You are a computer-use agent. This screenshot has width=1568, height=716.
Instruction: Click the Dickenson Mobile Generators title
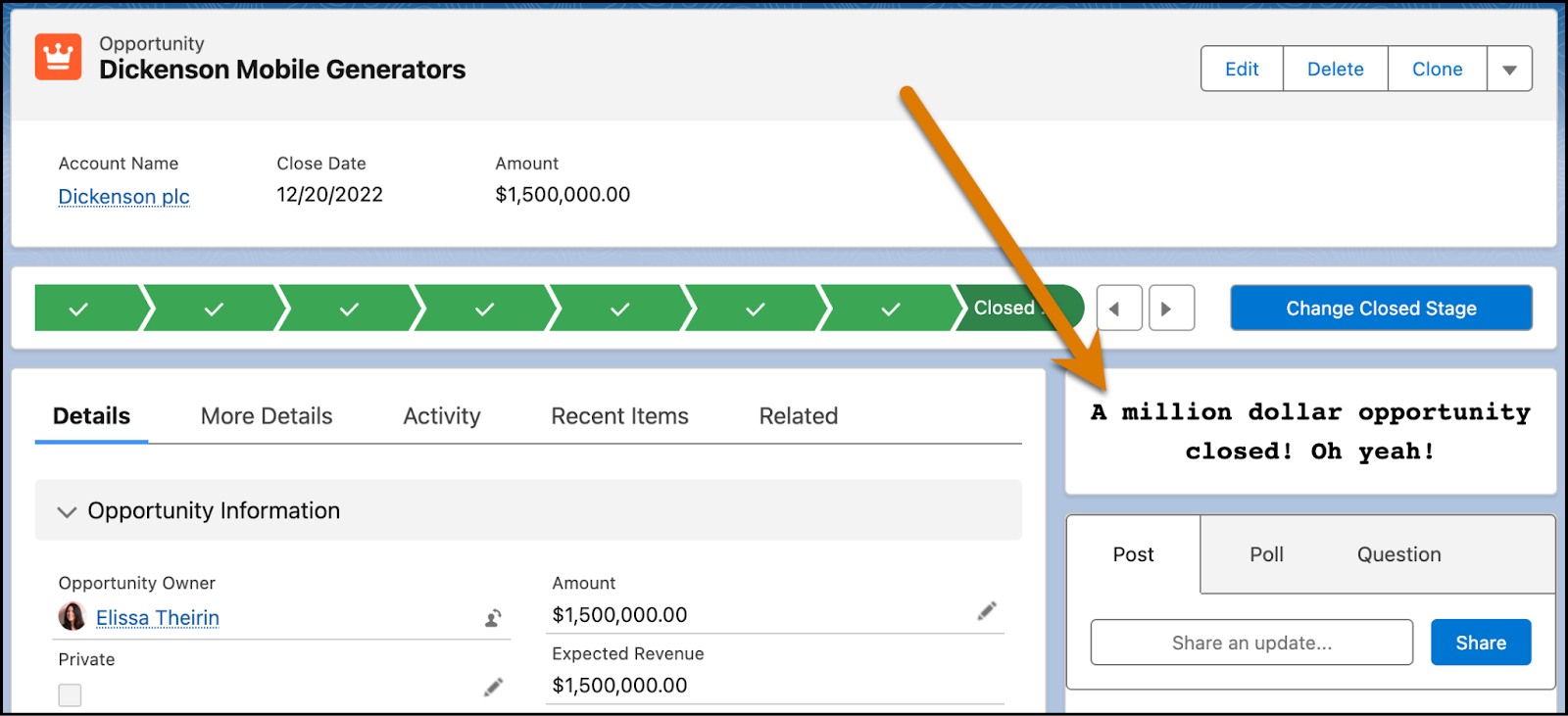282,70
